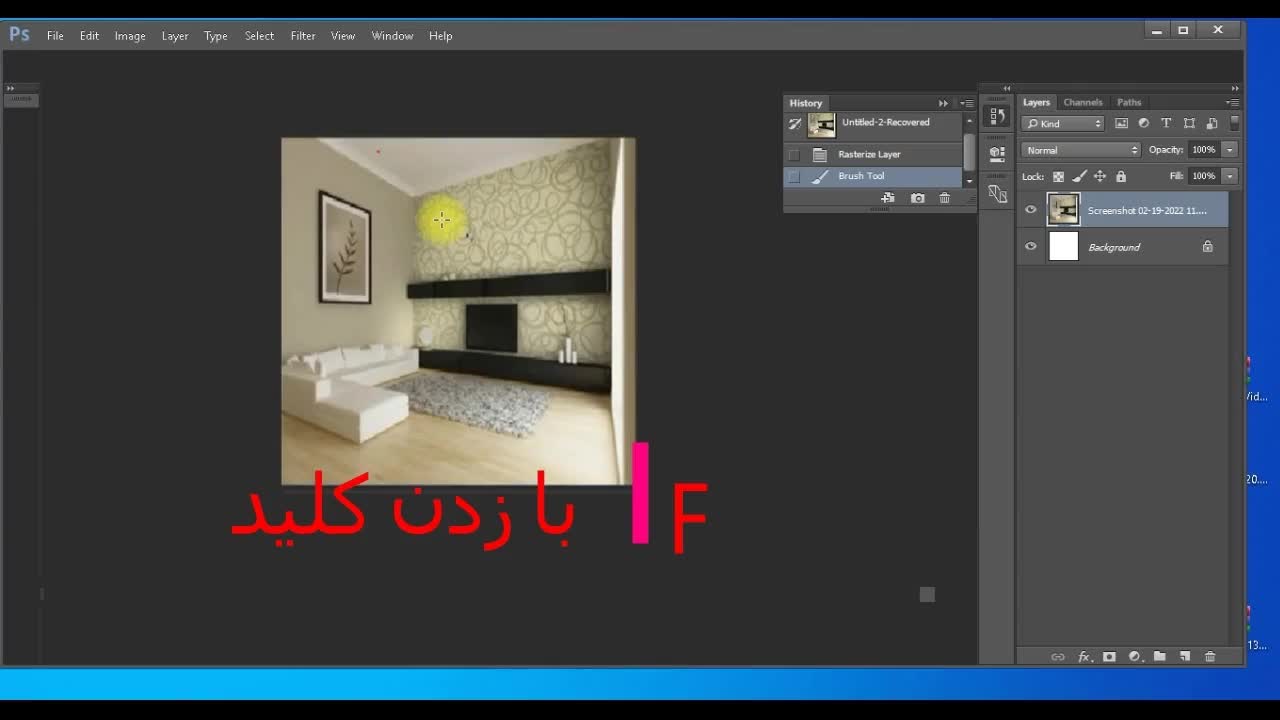Lock transparent pixels icon
The width and height of the screenshot is (1280, 720).
[1058, 177]
